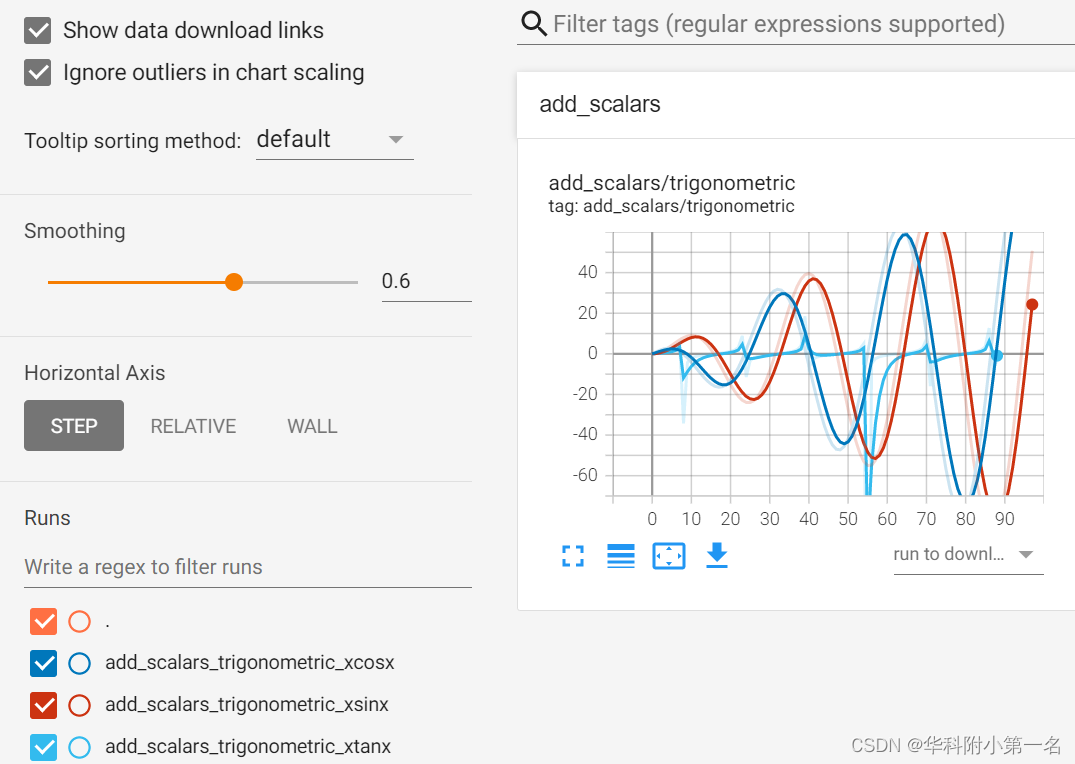Fit the chart domain to data
This screenshot has width=1075, height=764.
pyautogui.click(x=668, y=556)
